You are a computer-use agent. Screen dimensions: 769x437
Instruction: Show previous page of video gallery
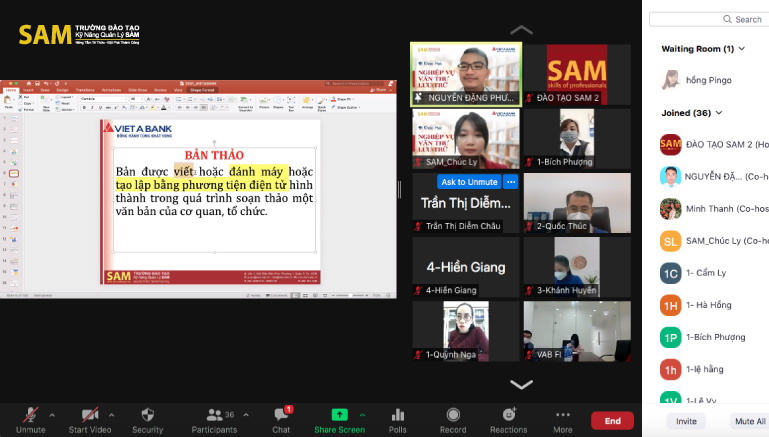521,30
